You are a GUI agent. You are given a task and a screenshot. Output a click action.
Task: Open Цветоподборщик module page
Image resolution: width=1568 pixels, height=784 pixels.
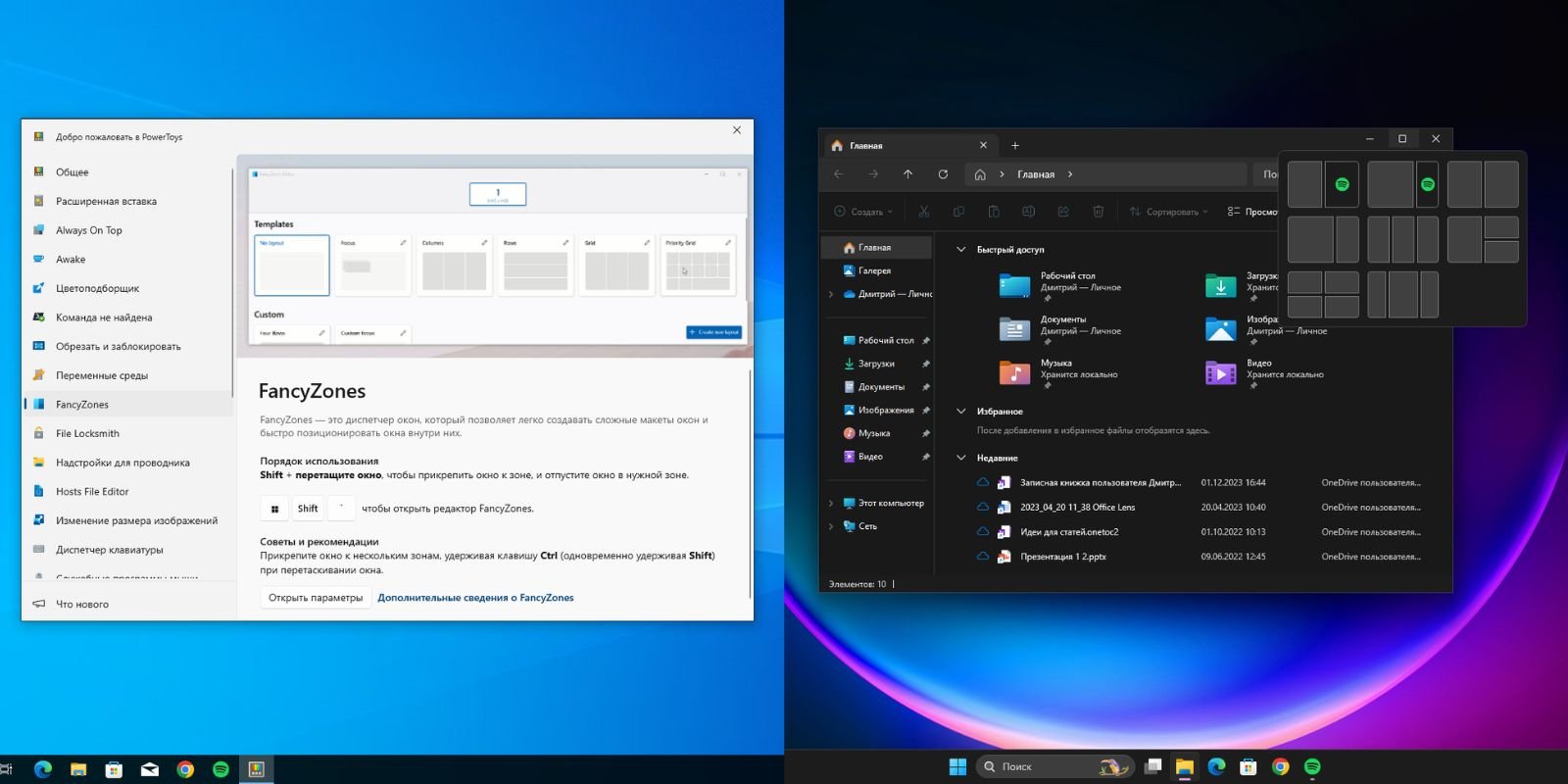click(x=128, y=288)
